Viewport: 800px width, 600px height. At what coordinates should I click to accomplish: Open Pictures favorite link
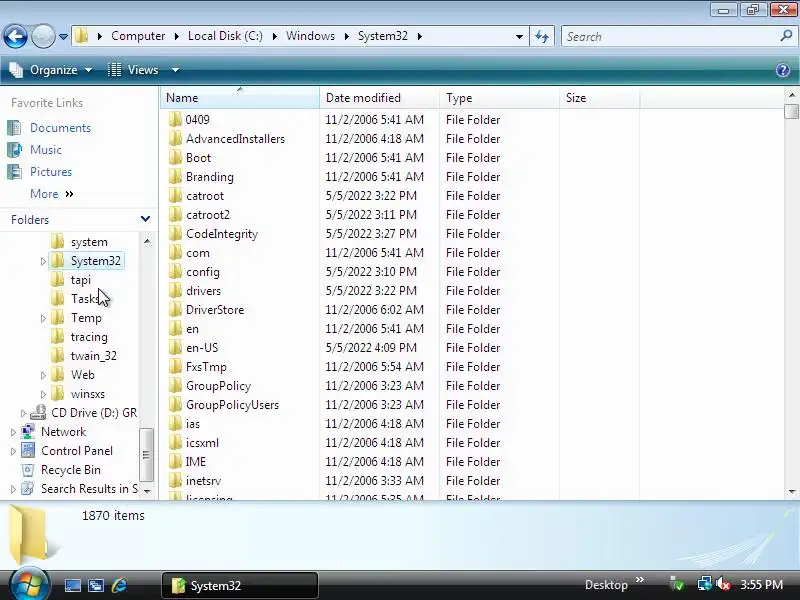pos(51,172)
